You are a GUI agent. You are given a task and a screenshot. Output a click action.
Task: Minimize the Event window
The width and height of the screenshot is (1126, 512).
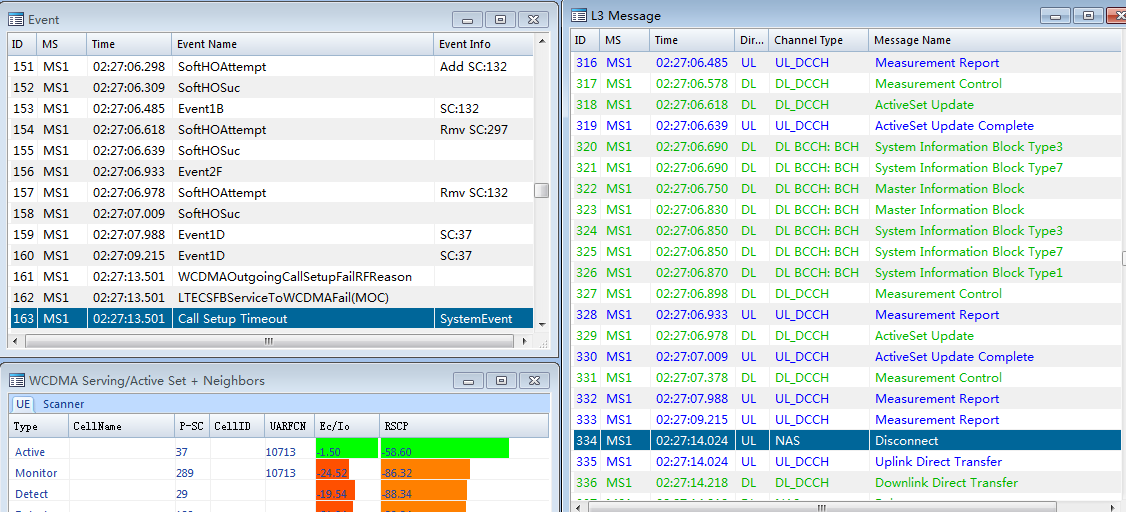pyautogui.click(x=468, y=19)
